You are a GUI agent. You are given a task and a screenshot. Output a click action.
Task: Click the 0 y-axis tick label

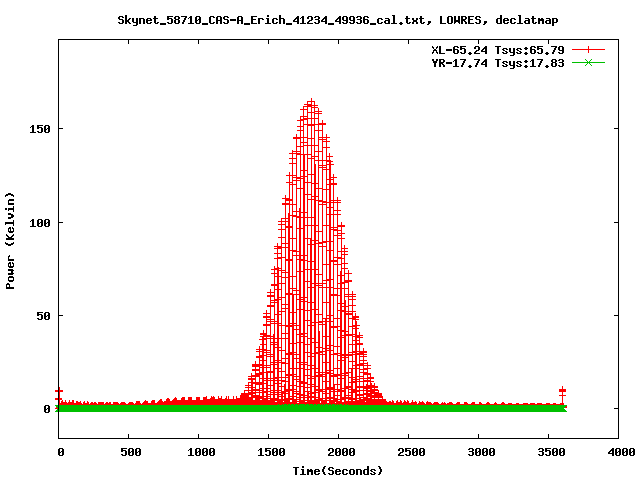(x=47, y=409)
